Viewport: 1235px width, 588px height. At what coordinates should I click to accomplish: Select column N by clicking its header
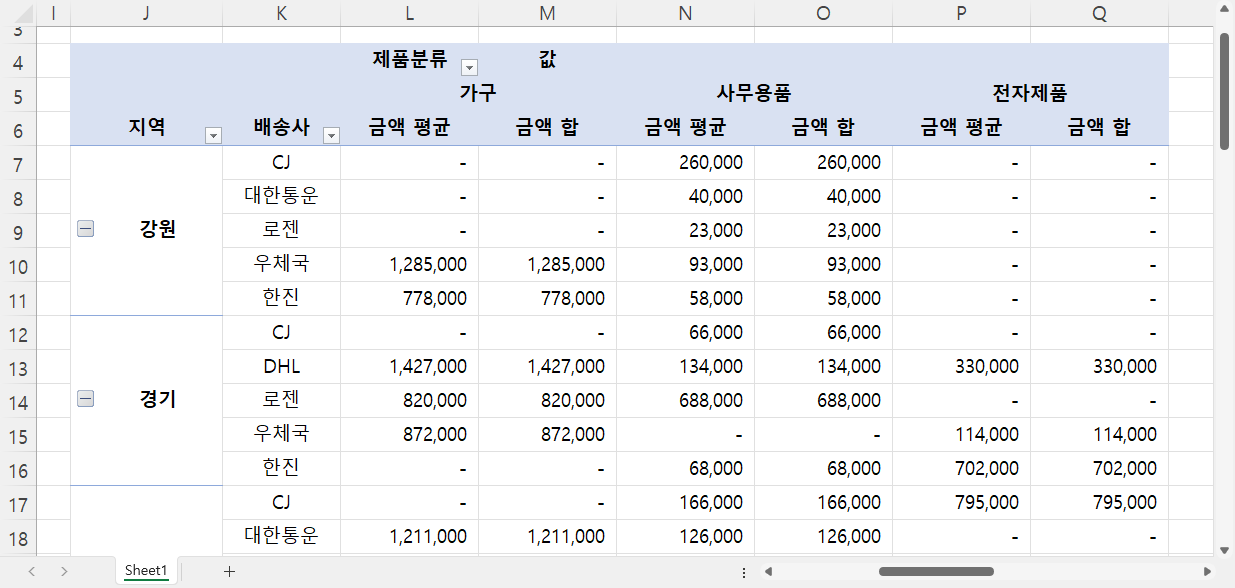pos(685,13)
